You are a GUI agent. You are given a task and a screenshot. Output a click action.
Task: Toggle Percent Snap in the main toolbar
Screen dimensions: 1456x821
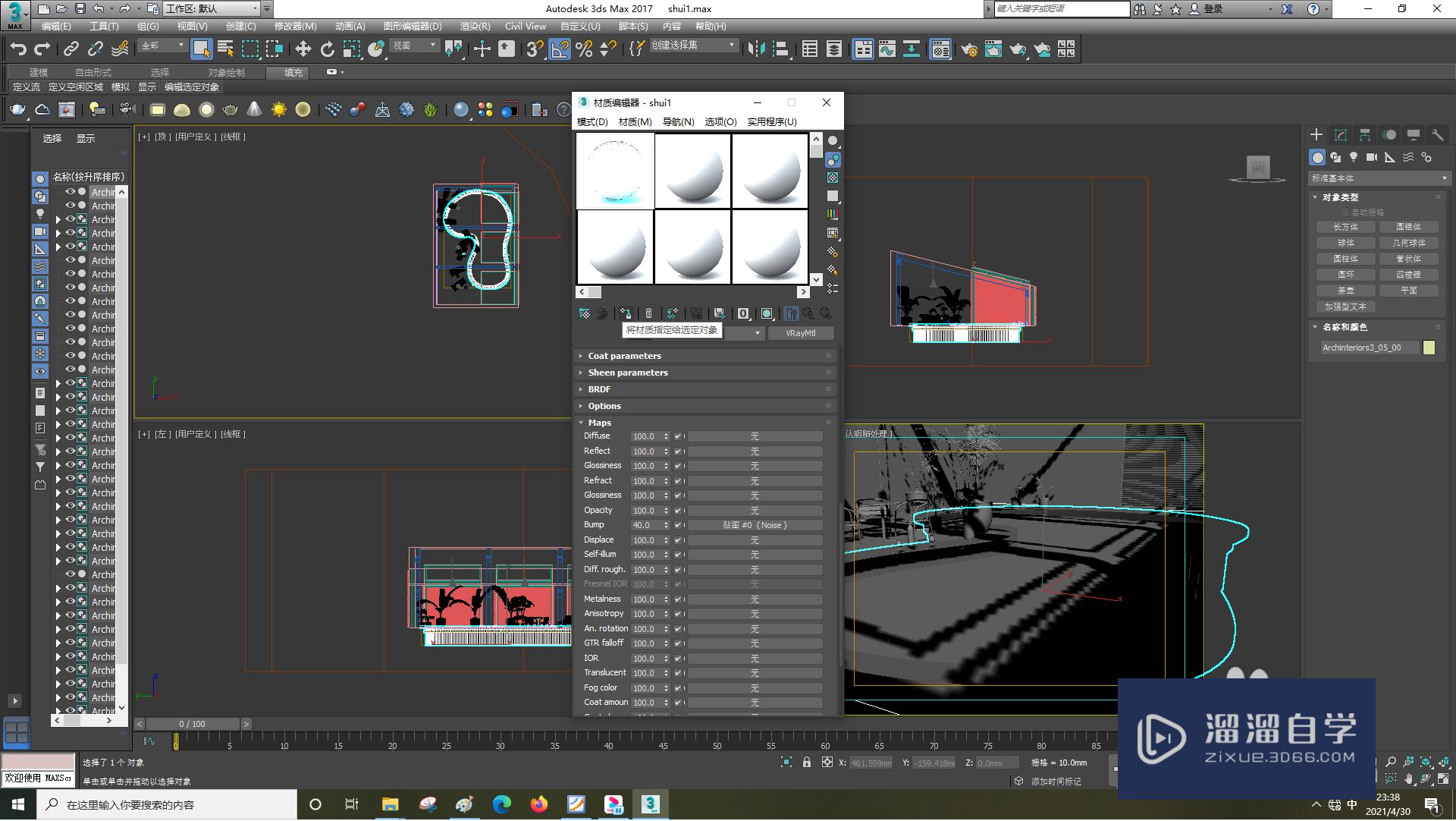pos(584,49)
